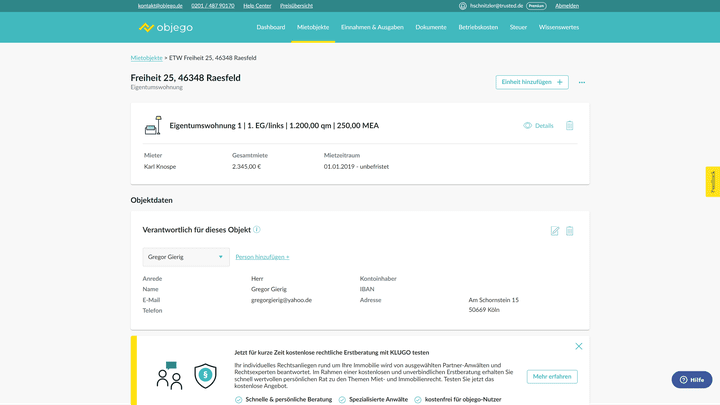Go to the Betriebskosten tab
720x405 pixels.
pos(478,27)
